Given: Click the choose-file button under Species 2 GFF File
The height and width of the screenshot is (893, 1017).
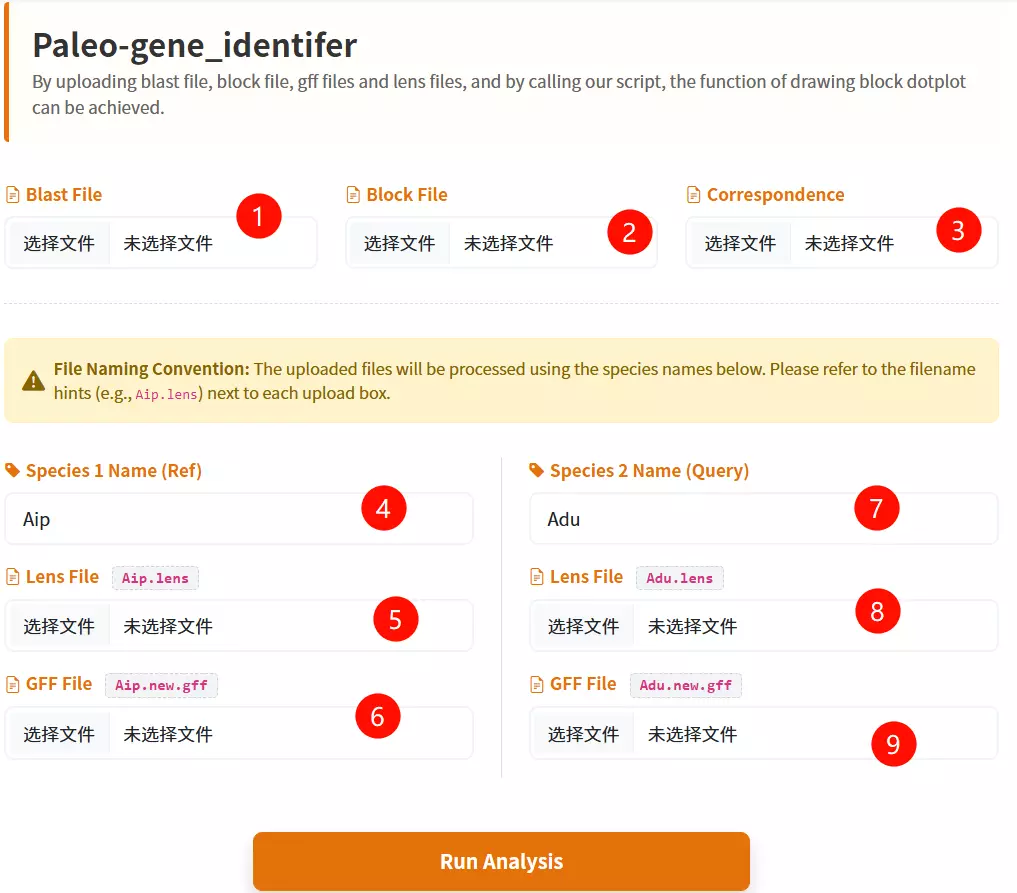Looking at the screenshot, I should 583,733.
